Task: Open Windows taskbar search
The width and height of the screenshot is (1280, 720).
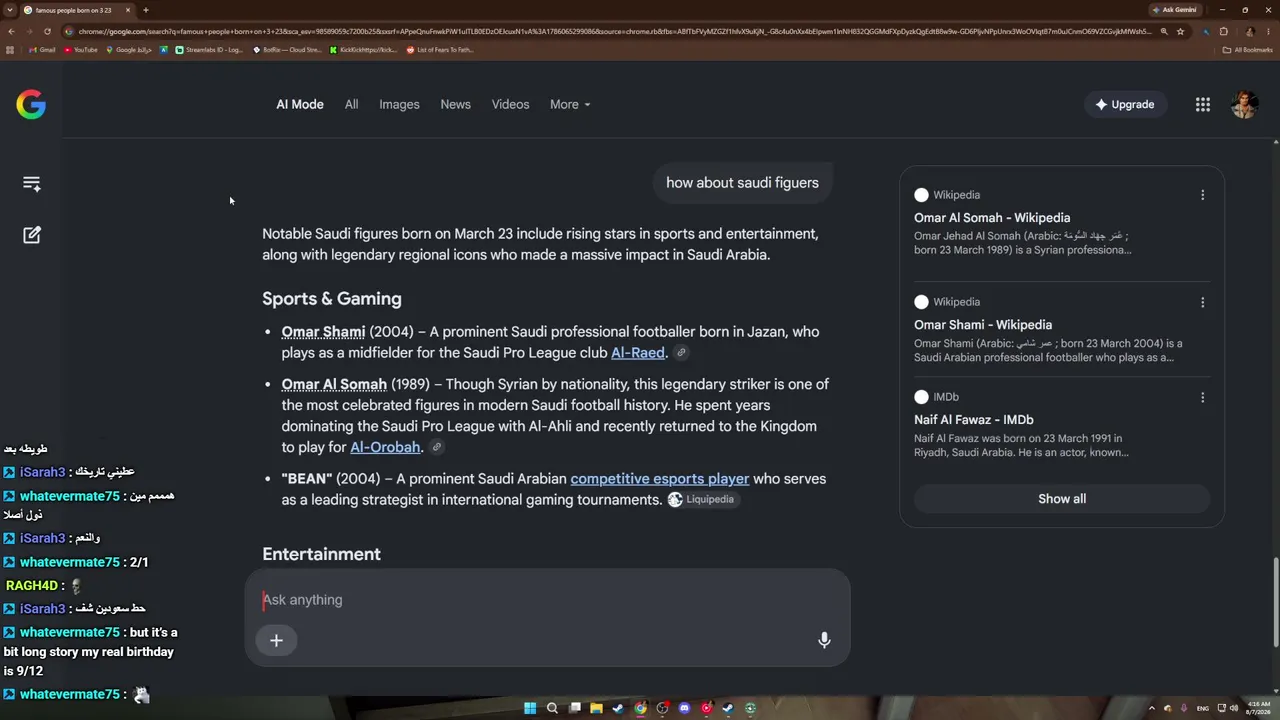Action: click(552, 708)
